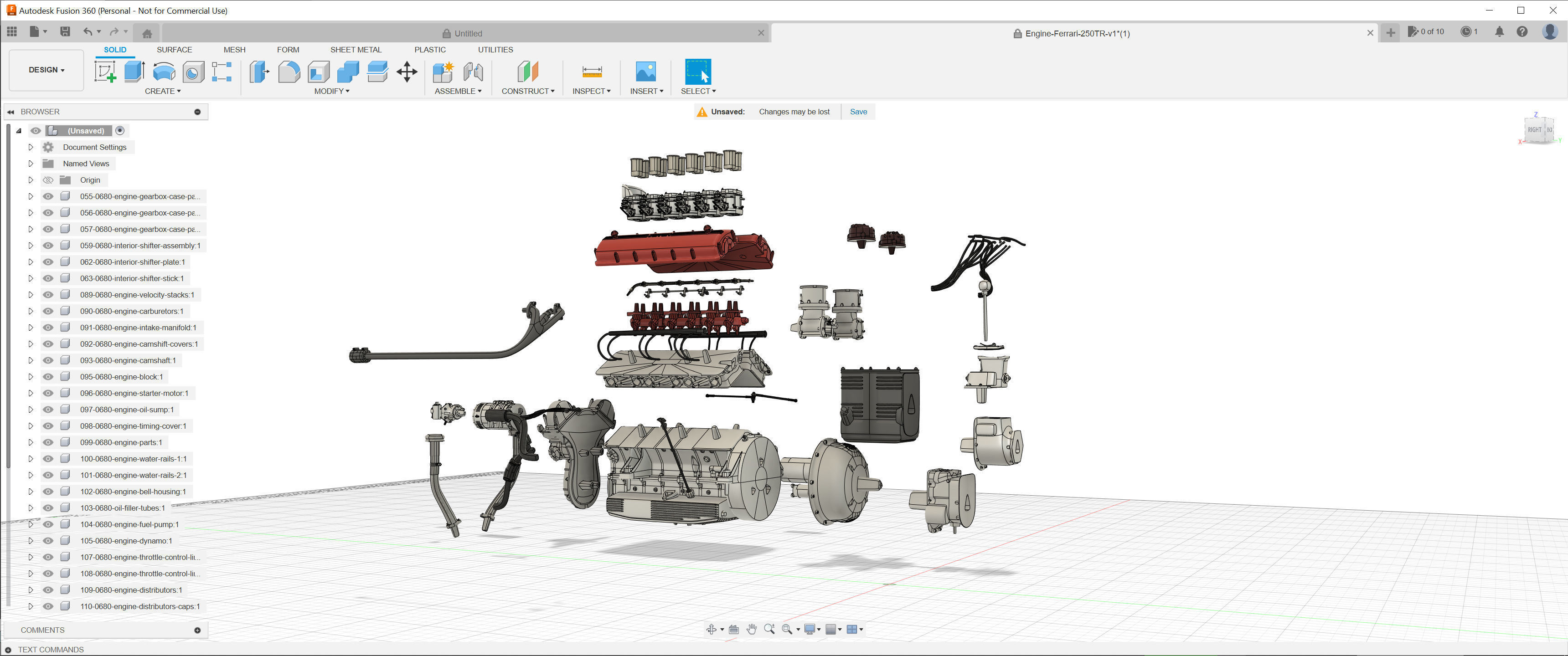Hide the 095-0680-engine-block component
1568x656 pixels.
(x=48, y=377)
